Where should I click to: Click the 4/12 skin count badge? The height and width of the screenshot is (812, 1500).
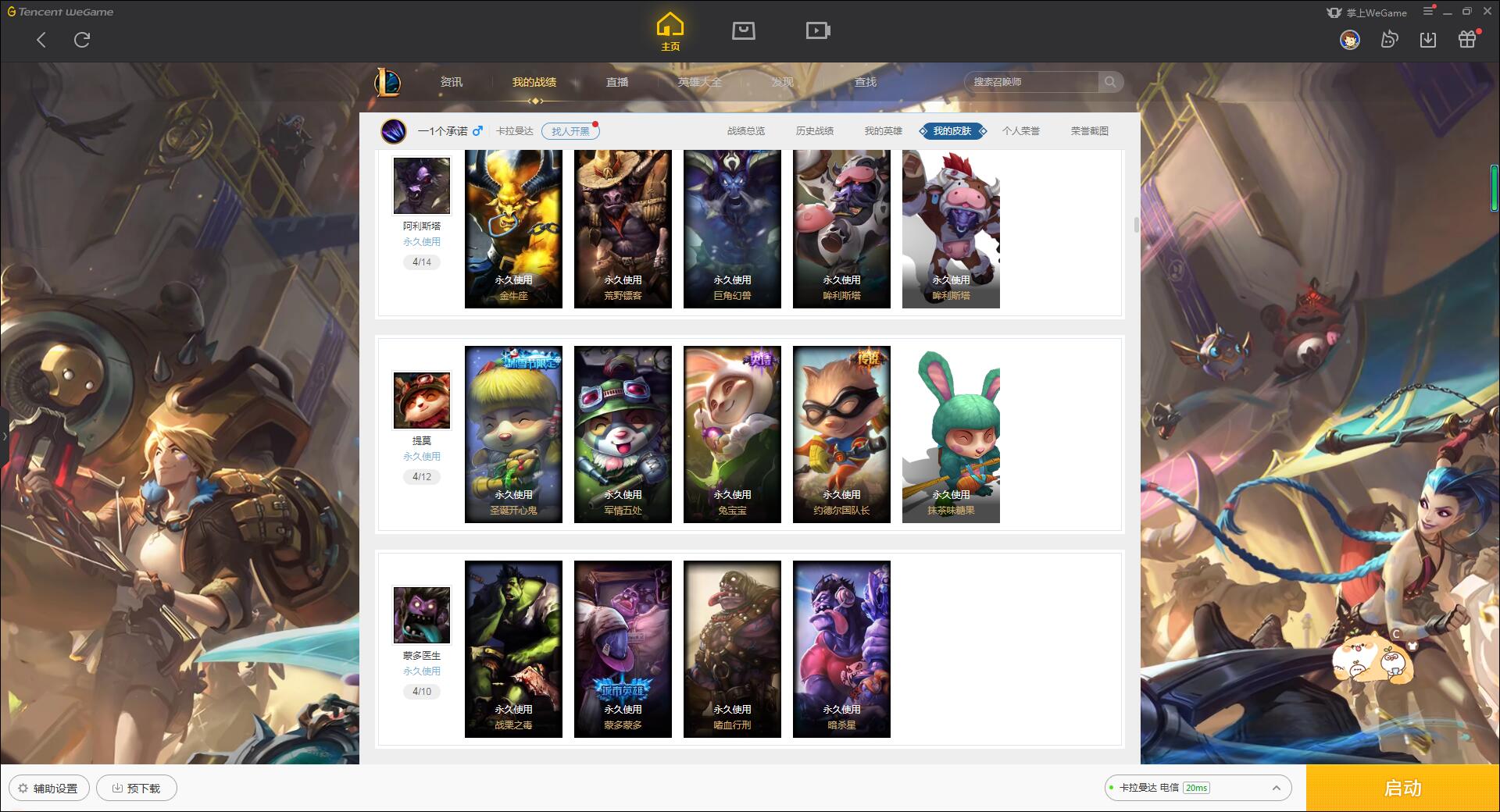point(422,477)
